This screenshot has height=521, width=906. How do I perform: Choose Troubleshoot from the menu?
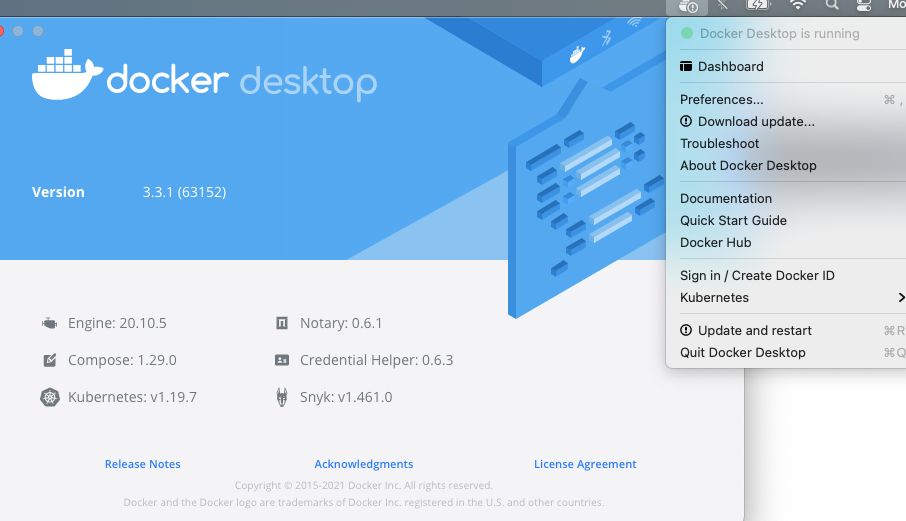(x=719, y=143)
